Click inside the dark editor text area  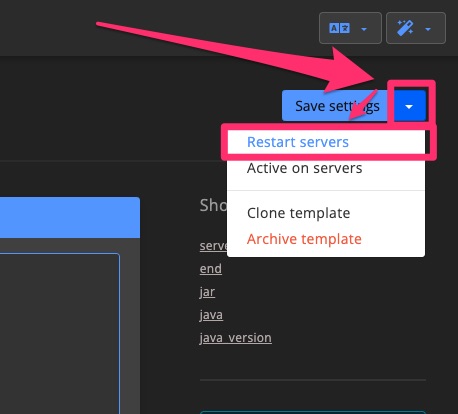[x=59, y=333]
